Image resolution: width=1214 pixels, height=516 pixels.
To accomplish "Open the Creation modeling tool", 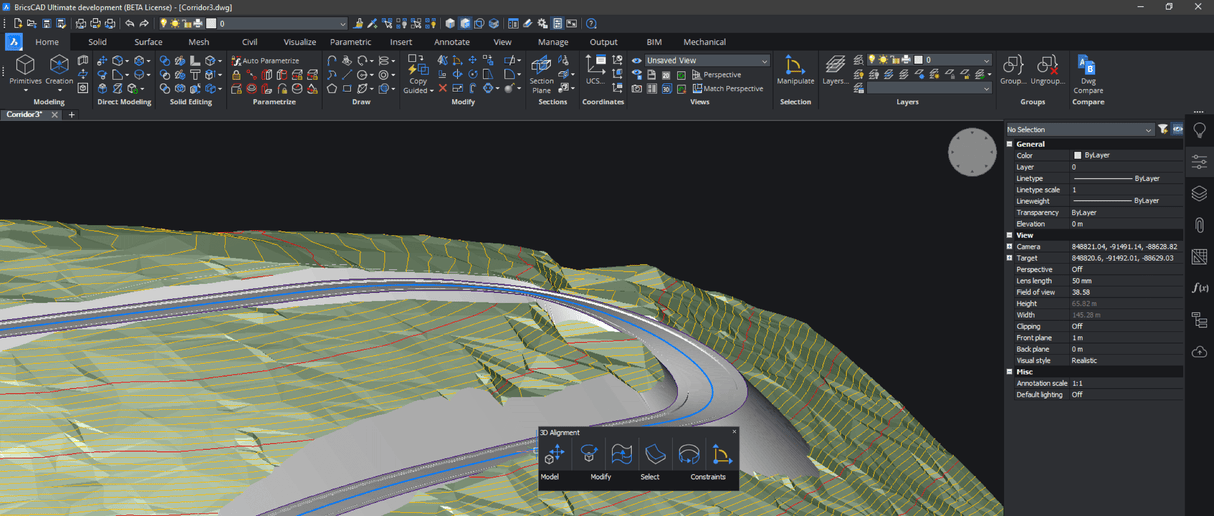I will pos(59,72).
